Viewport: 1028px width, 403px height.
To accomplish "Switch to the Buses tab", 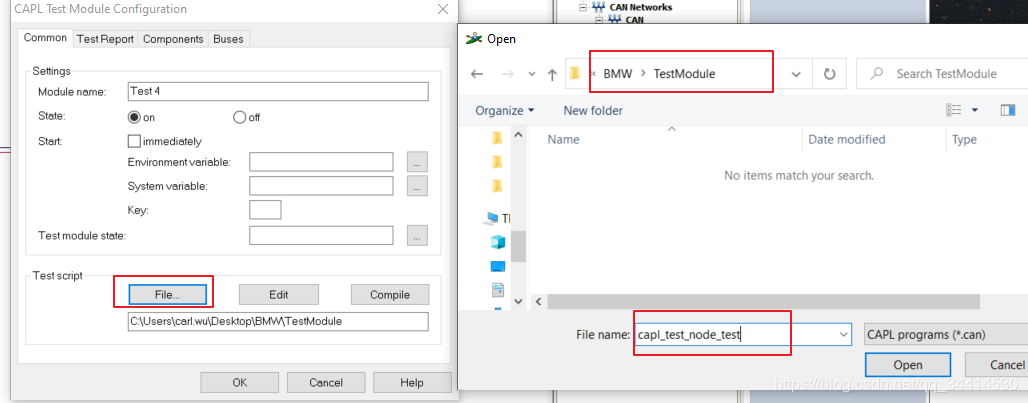I will pyautogui.click(x=228, y=39).
